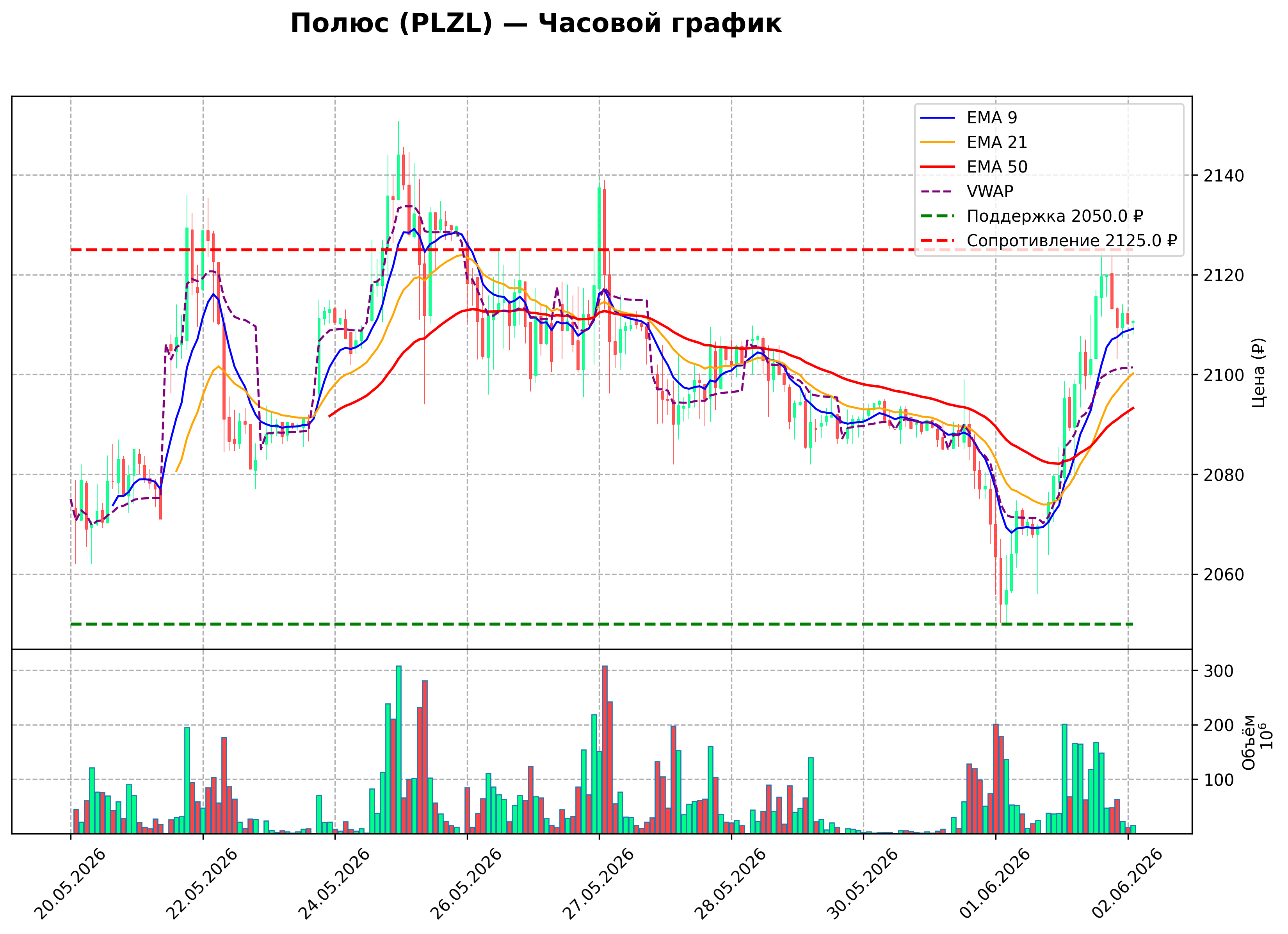Viewport: 1288px width, 934px height.
Task: Click the date label 28.05.2026
Action: [730, 884]
